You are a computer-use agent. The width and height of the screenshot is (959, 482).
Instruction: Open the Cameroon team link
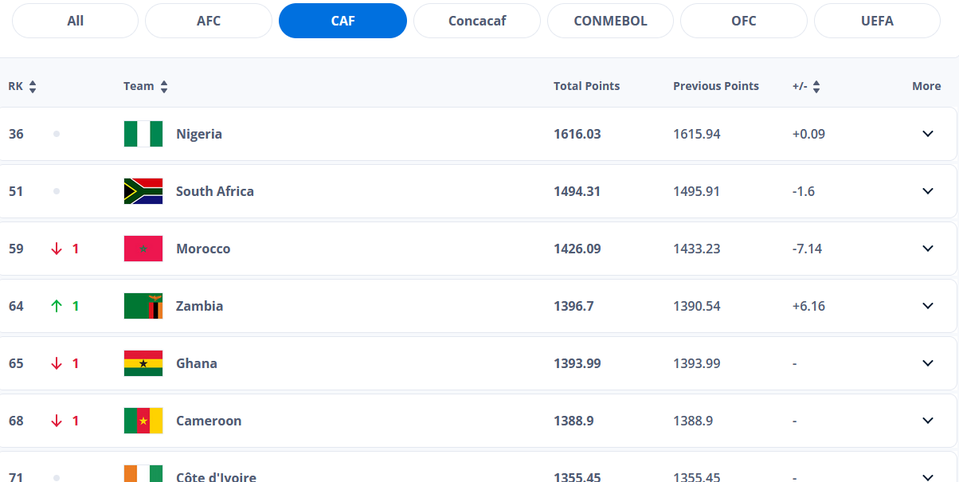pyautogui.click(x=208, y=421)
